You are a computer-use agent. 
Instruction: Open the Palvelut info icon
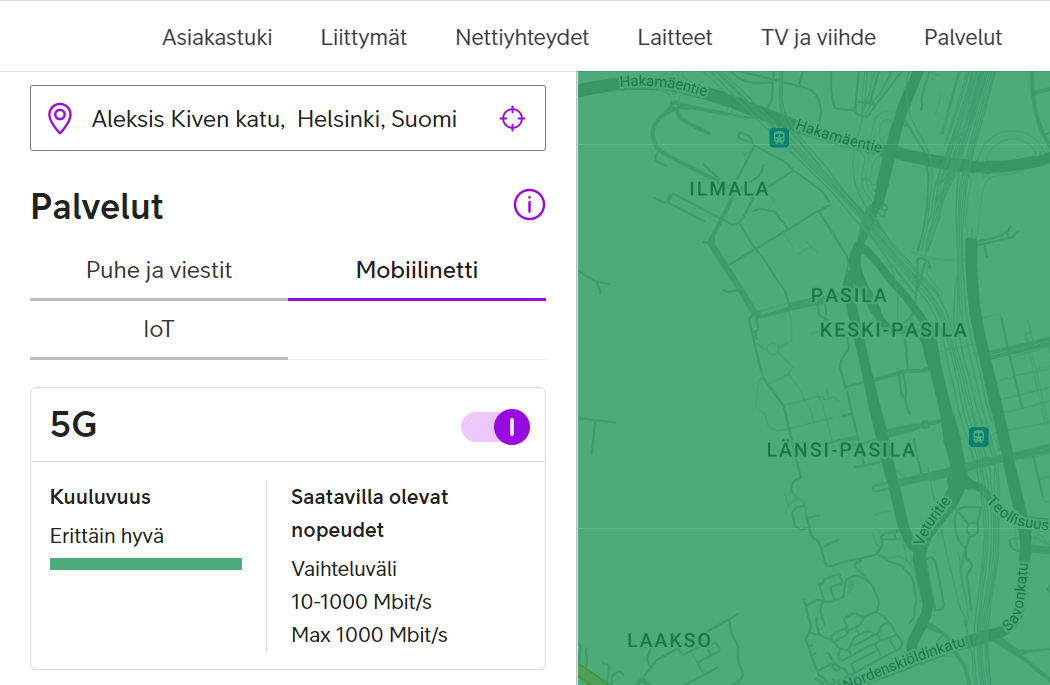(x=529, y=205)
